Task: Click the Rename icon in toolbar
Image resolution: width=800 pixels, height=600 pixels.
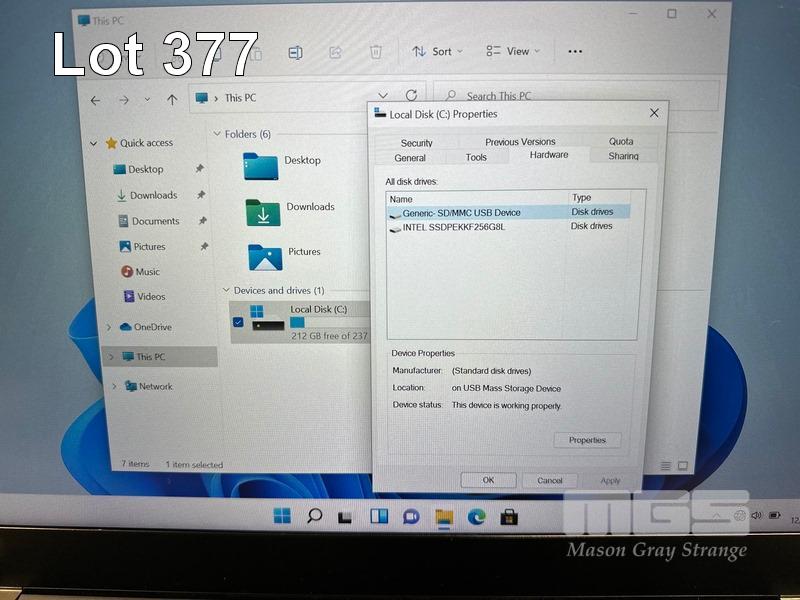Action: 296,52
